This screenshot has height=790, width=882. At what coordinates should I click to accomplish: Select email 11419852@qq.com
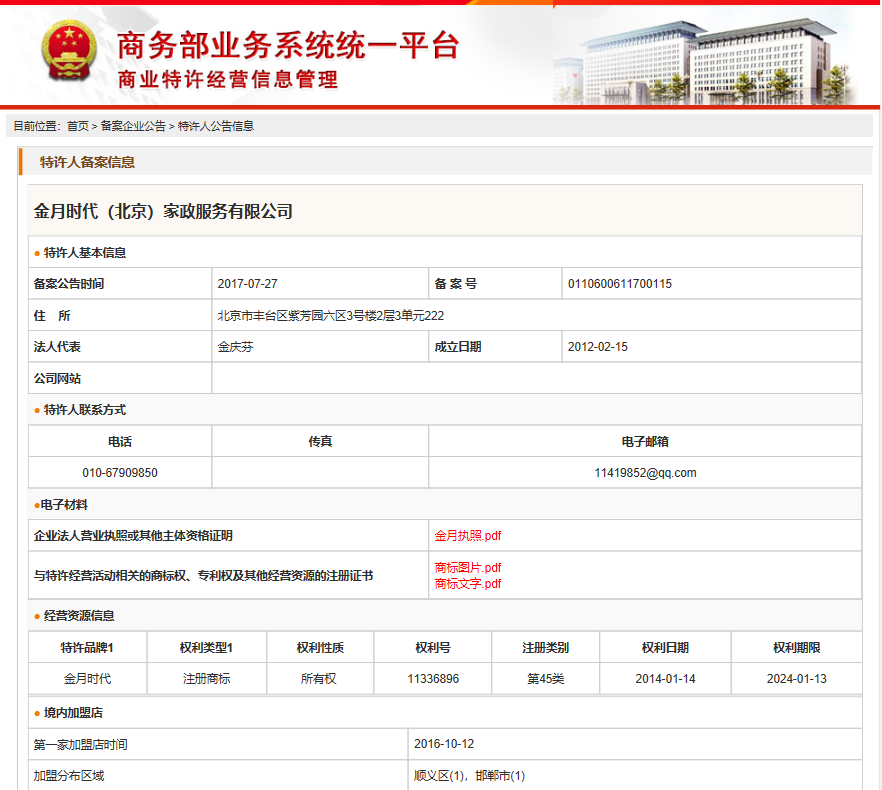645,473
